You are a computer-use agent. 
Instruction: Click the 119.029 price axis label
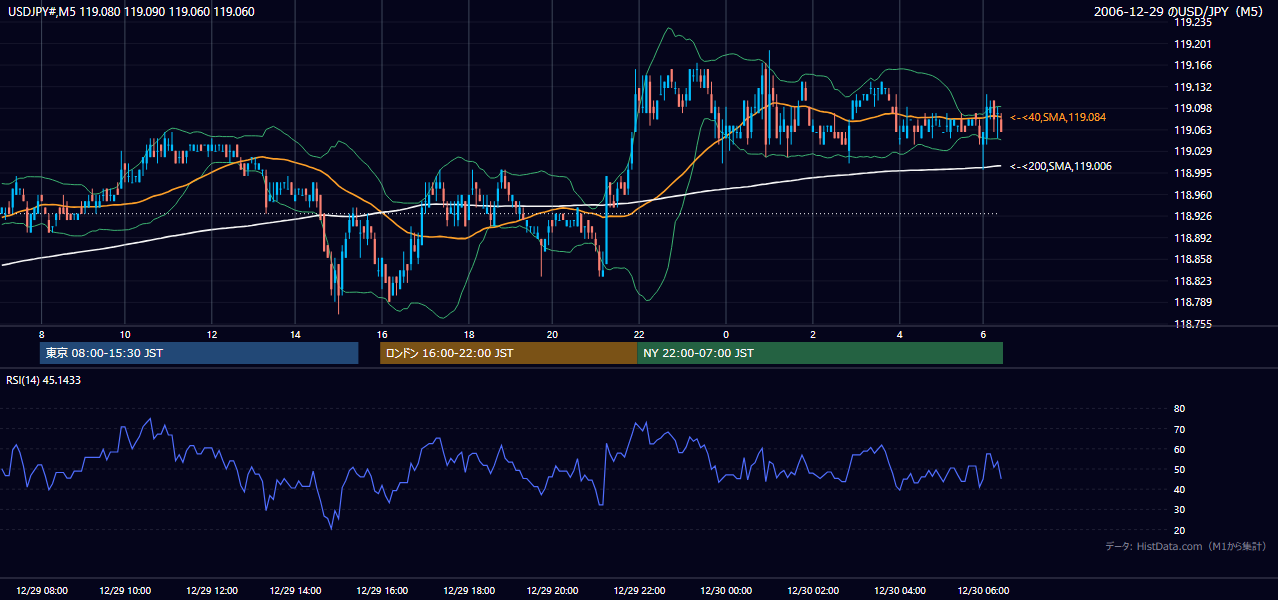click(x=1193, y=151)
